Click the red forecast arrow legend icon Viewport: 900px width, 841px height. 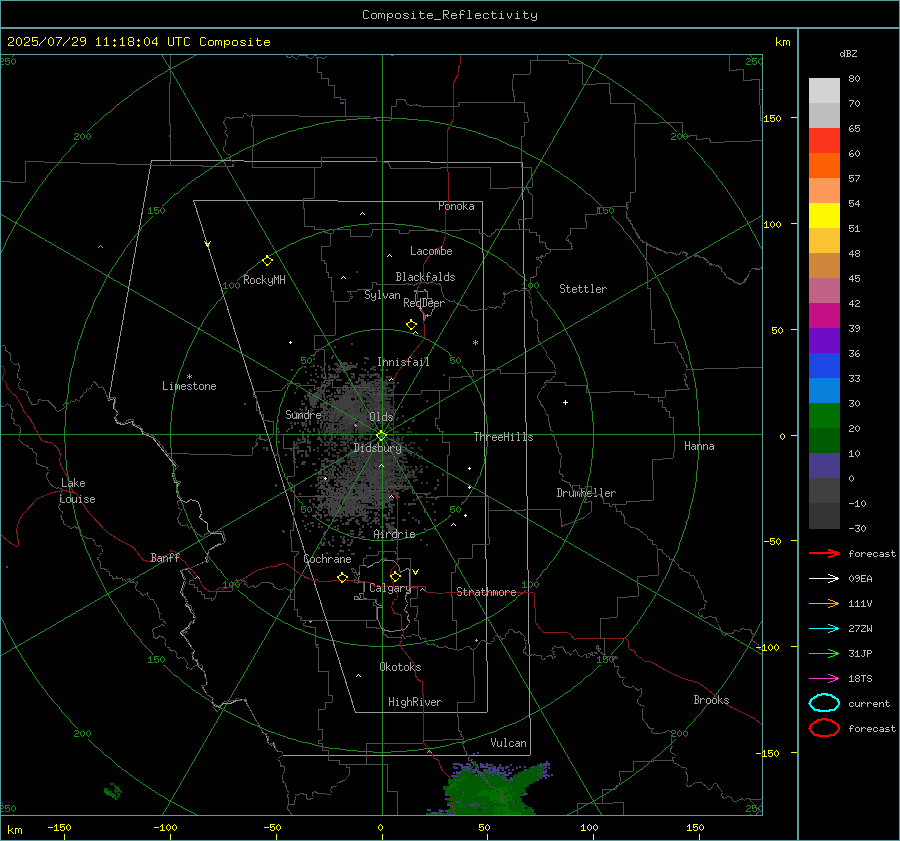(824, 553)
